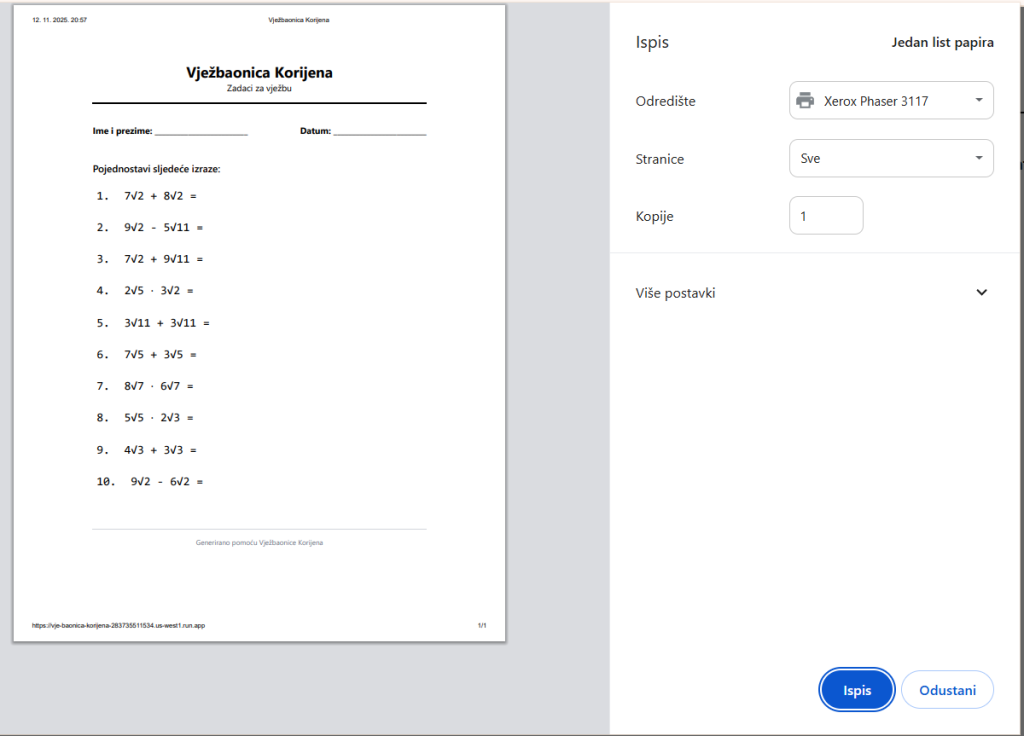The width and height of the screenshot is (1024, 736).
Task: Click the date-time stamp in preview header
Action: (60, 20)
